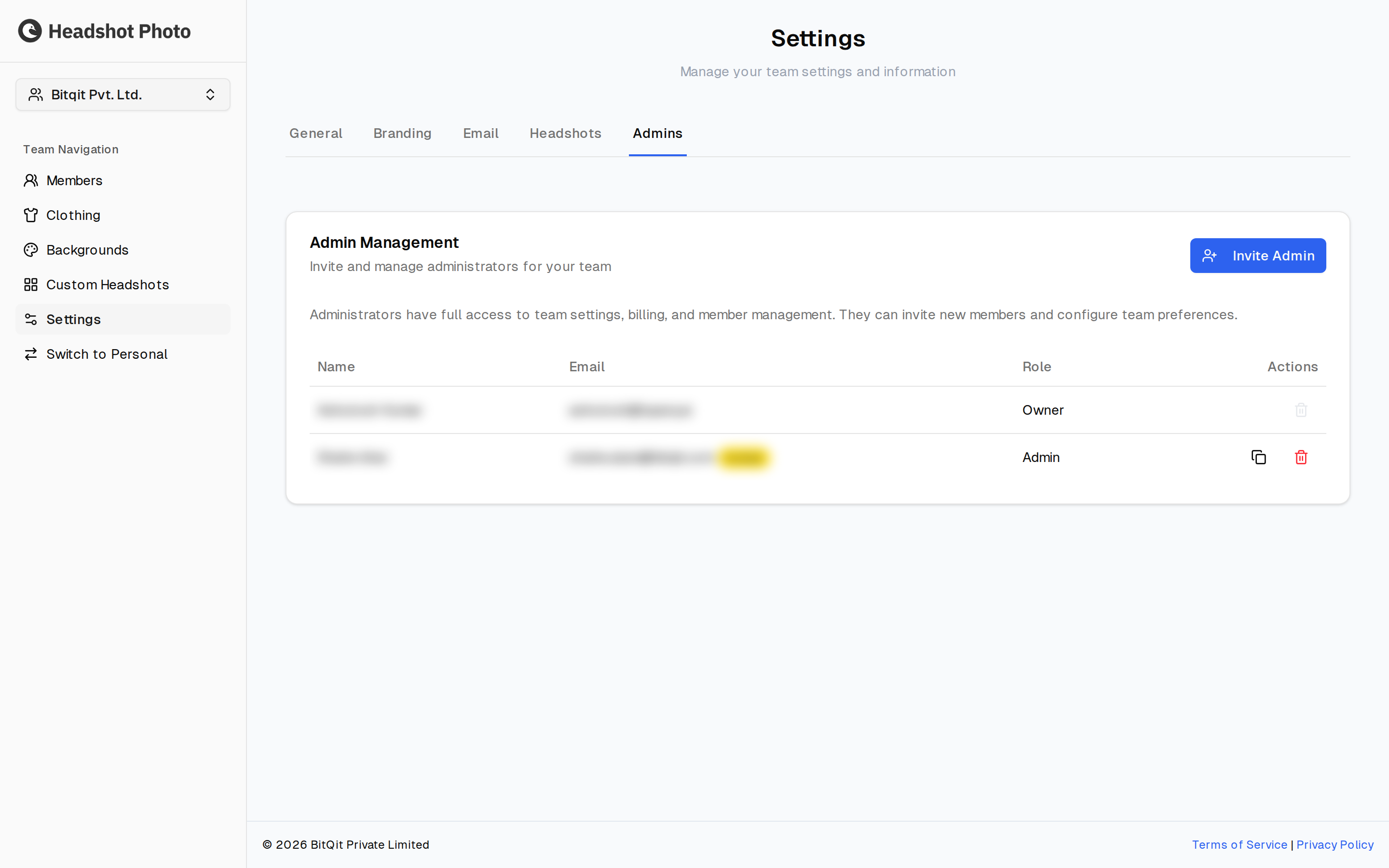Click the add-user icon on Invite Admin
The image size is (1389, 868).
(1210, 256)
